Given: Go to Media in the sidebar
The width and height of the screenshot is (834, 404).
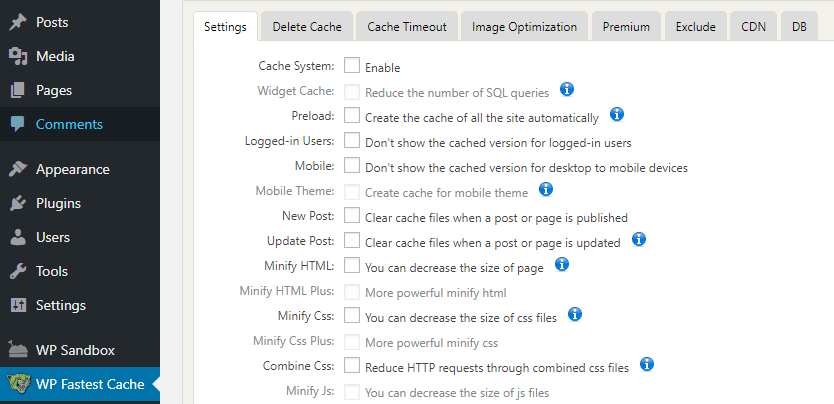Looking at the screenshot, I should pyautogui.click(x=80, y=56).
